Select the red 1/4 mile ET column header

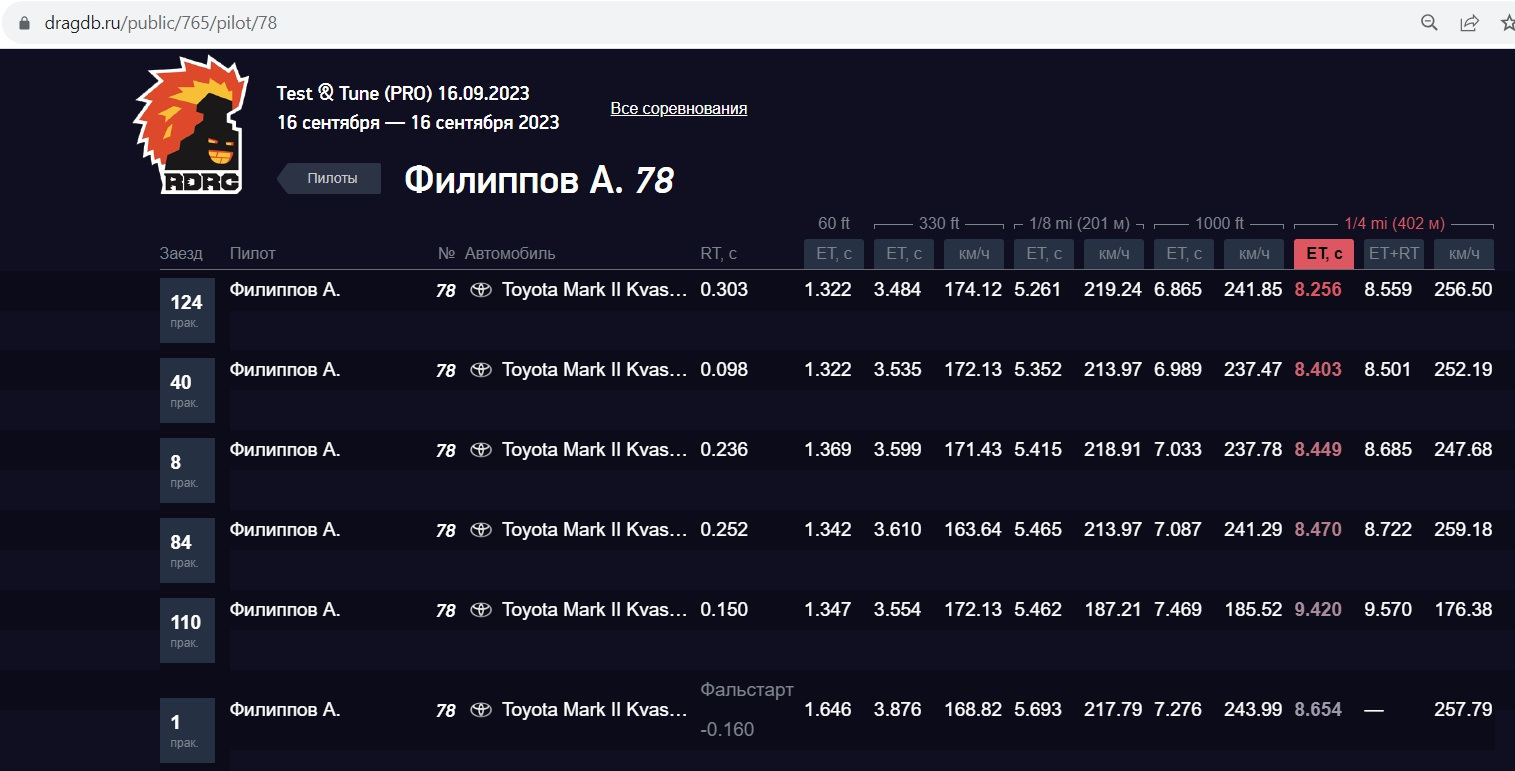(1323, 254)
